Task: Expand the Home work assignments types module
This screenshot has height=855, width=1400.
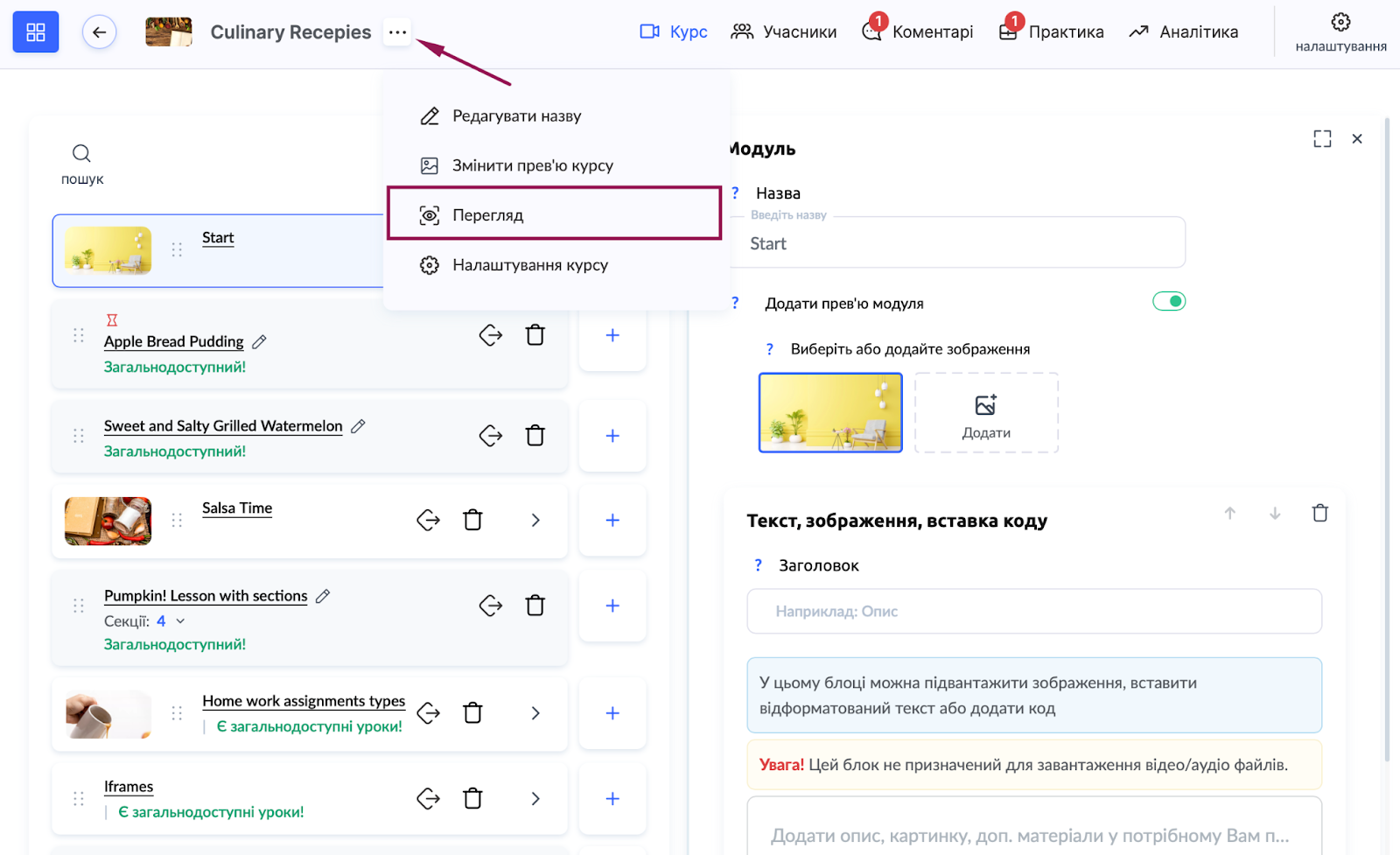Action: click(x=535, y=713)
